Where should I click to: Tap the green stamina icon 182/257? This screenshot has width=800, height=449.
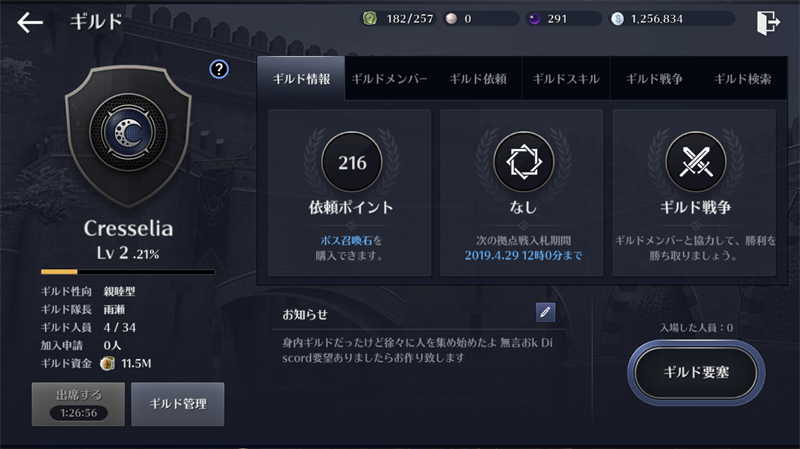coord(369,19)
